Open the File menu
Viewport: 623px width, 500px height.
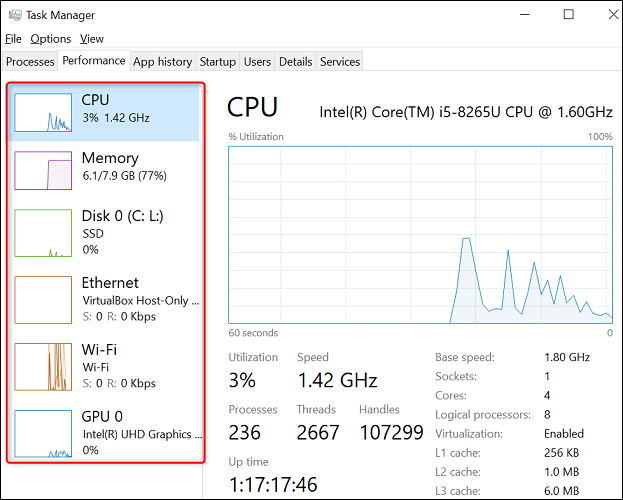(13, 39)
